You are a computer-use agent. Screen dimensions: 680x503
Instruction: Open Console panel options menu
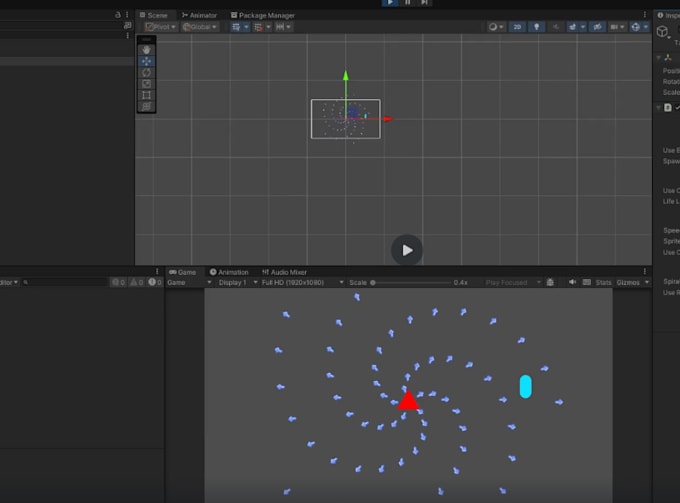[x=157, y=272]
